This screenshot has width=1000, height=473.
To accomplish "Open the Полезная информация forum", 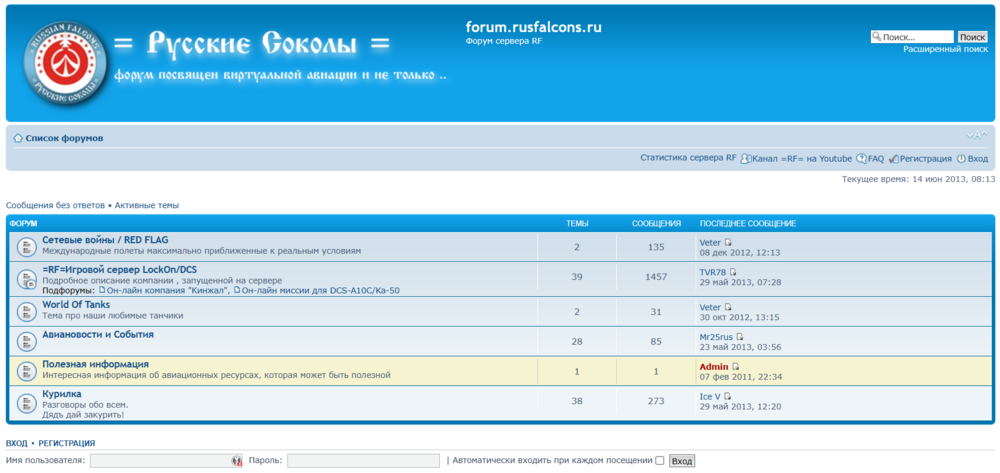I will tap(96, 364).
